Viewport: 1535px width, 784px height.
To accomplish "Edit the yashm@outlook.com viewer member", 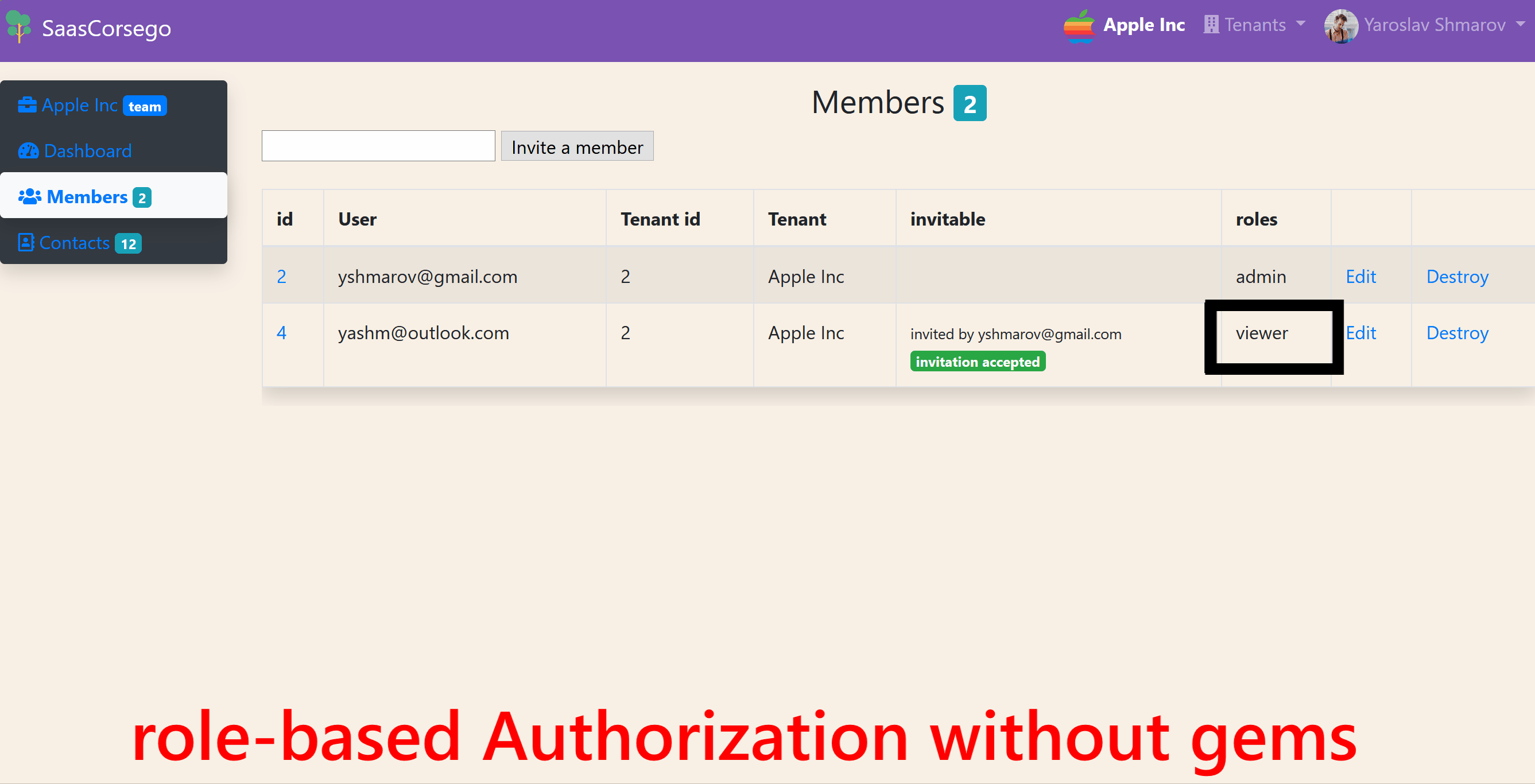I will 1361,332.
